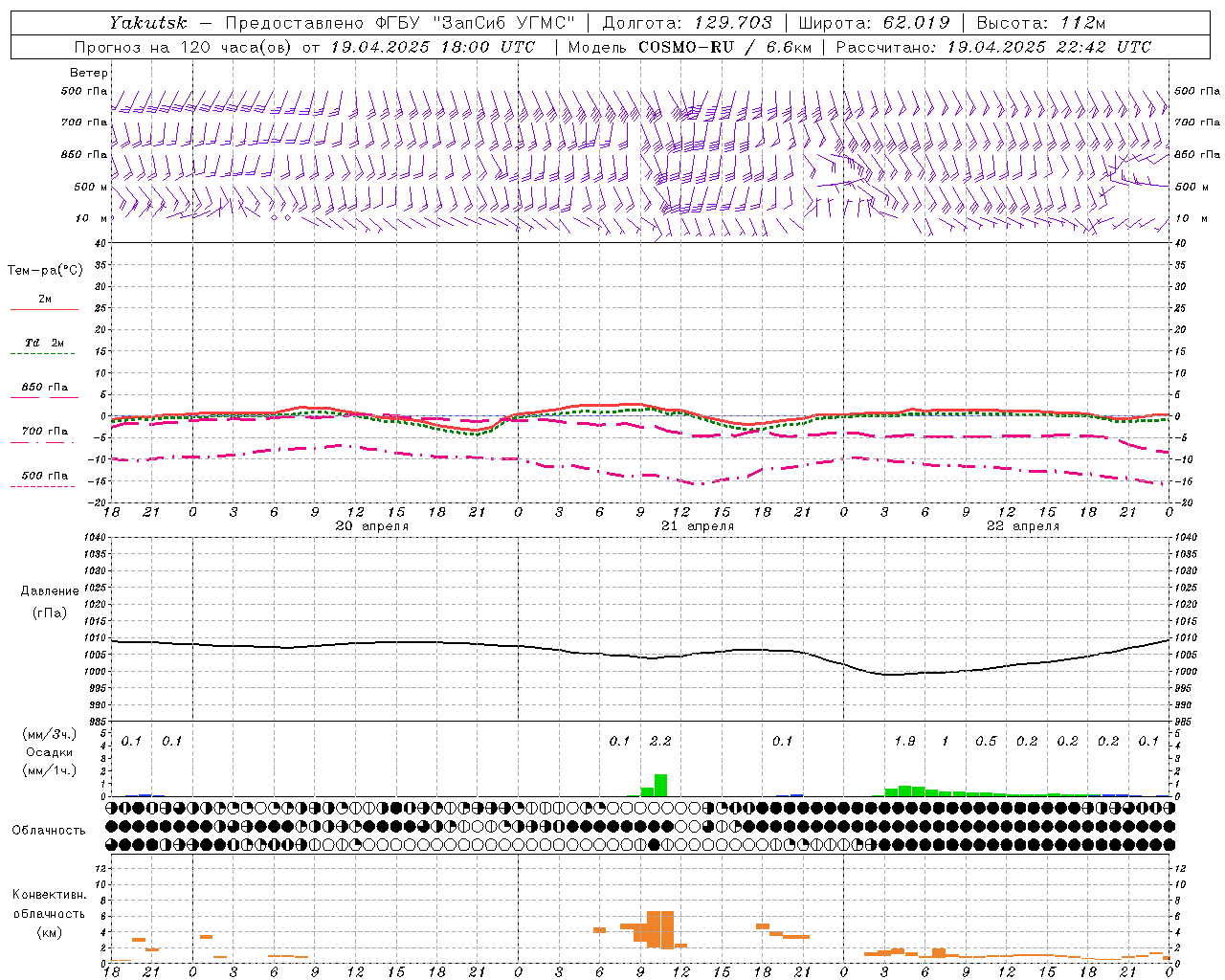Screen dimensions: 1225x980
Task: Click the 'Тем-ра(°C)' temperature panel label
Action: pos(45,271)
